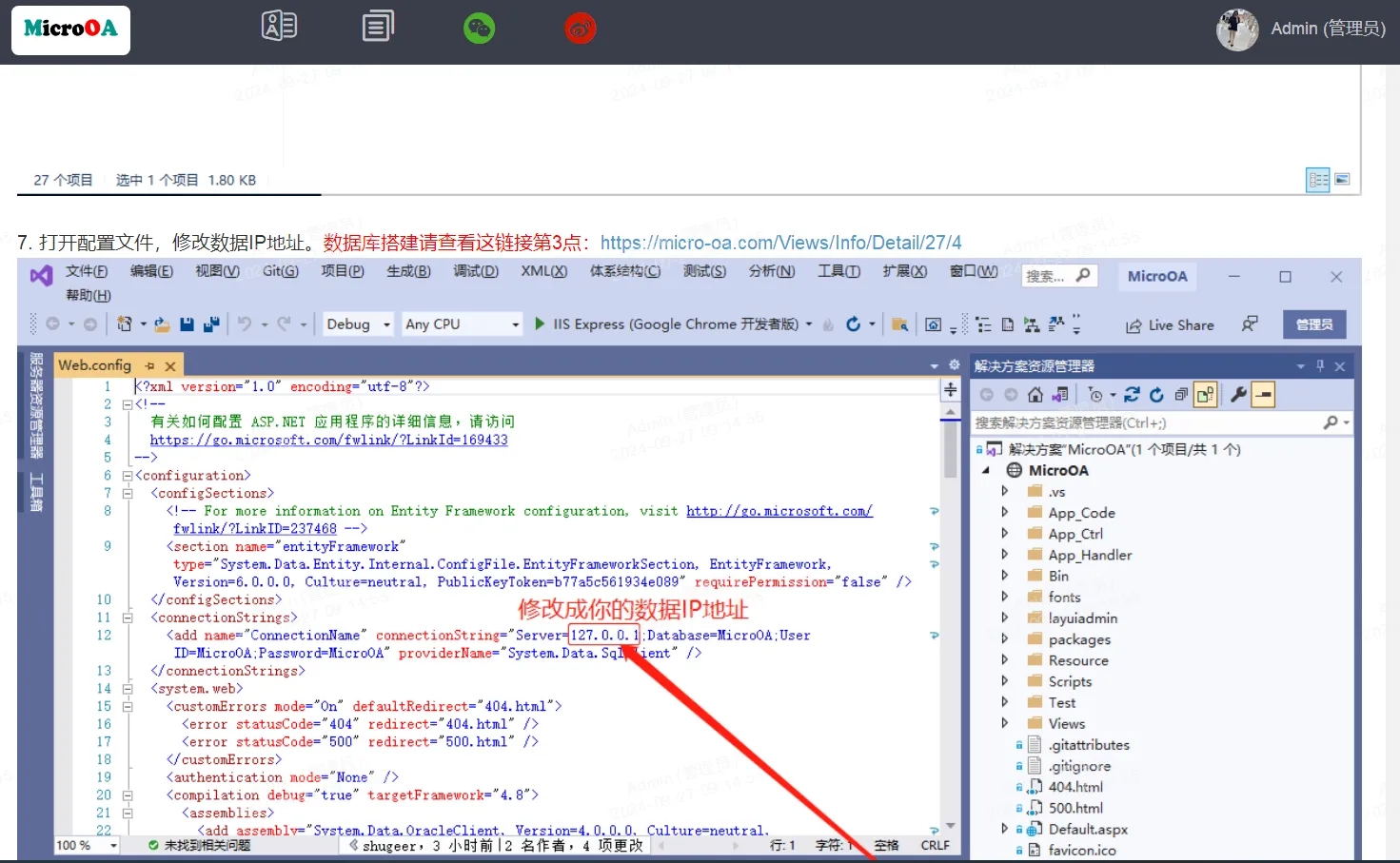
Task: Open the 调试(D) menu
Action: 476,271
